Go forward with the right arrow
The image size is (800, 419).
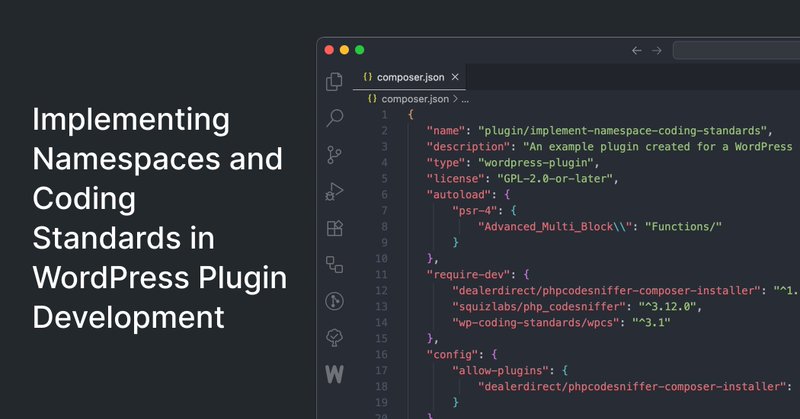pos(657,51)
